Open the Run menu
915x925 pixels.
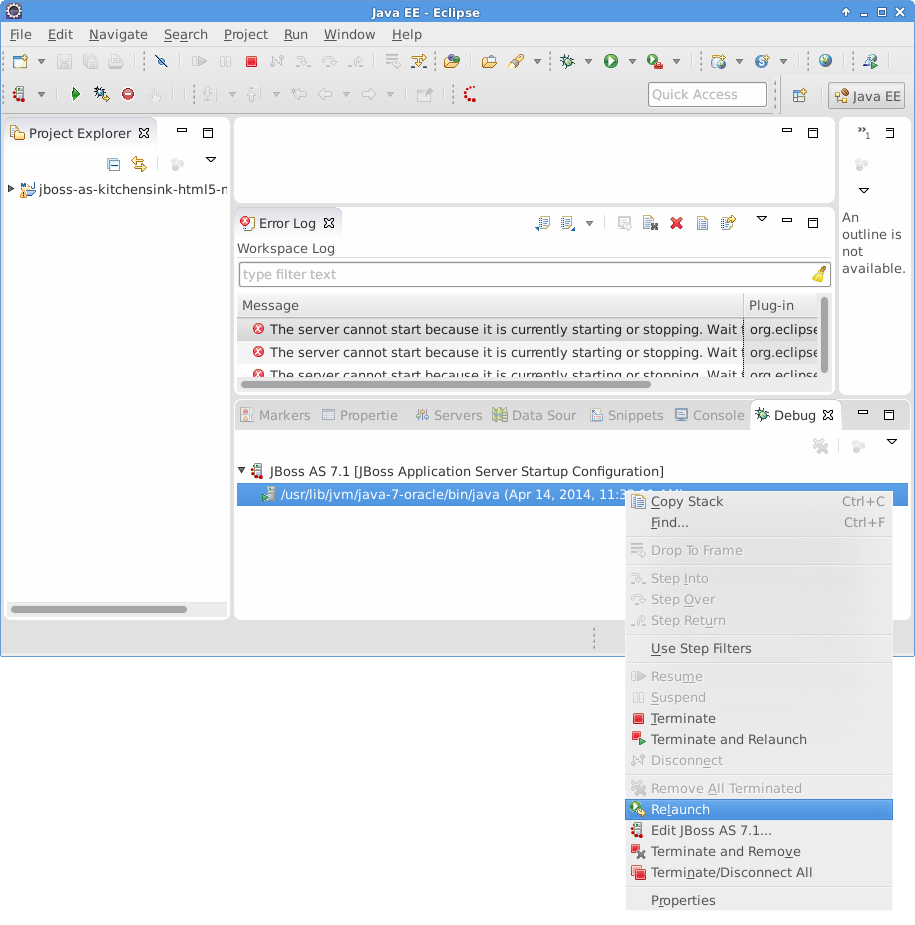tap(296, 34)
